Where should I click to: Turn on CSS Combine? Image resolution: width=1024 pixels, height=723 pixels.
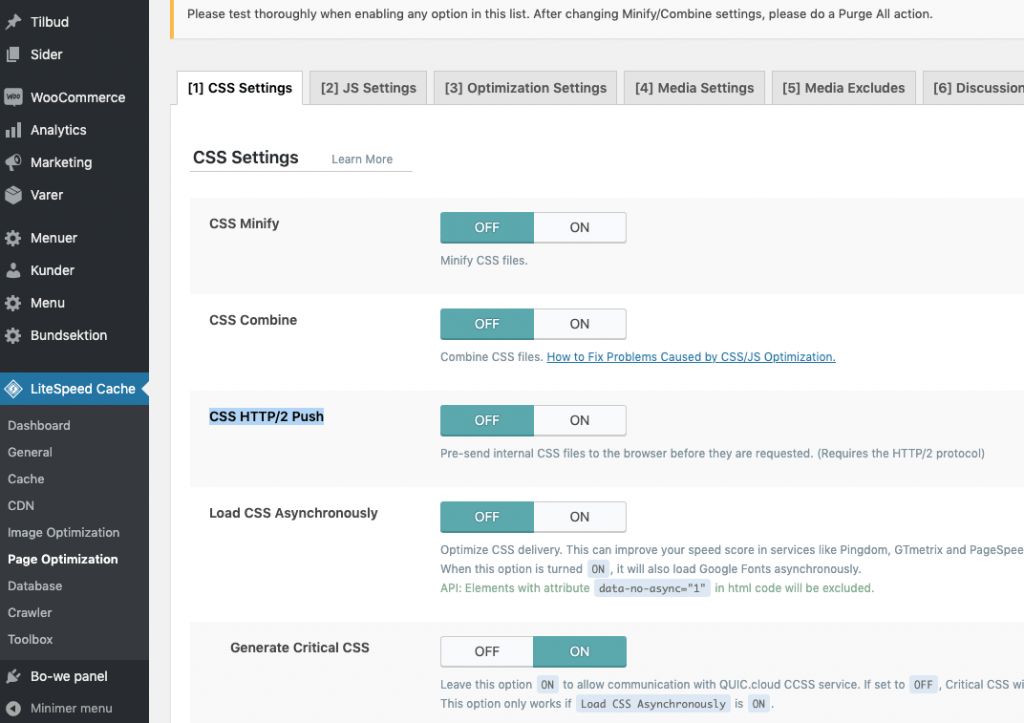[x=580, y=323]
